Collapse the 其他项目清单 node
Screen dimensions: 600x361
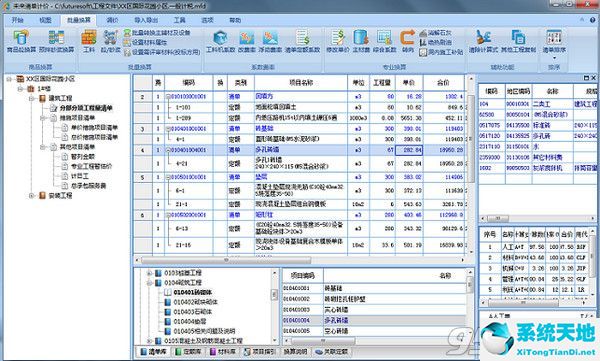click(x=43, y=147)
